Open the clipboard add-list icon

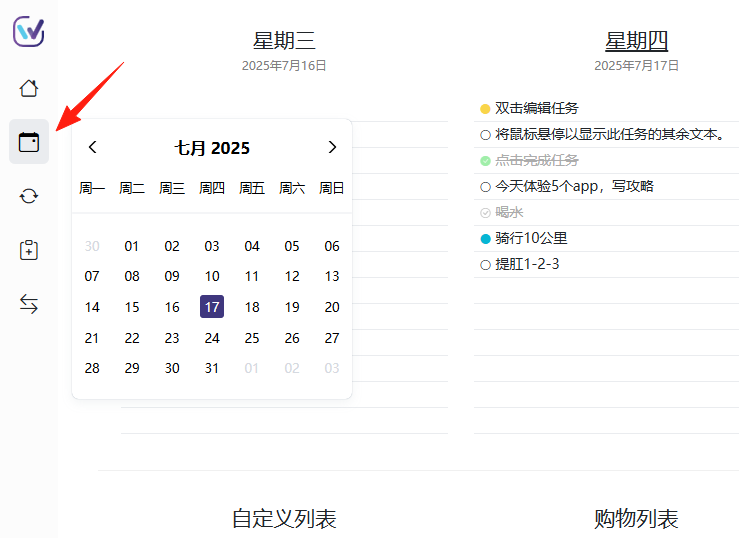[x=29, y=250]
